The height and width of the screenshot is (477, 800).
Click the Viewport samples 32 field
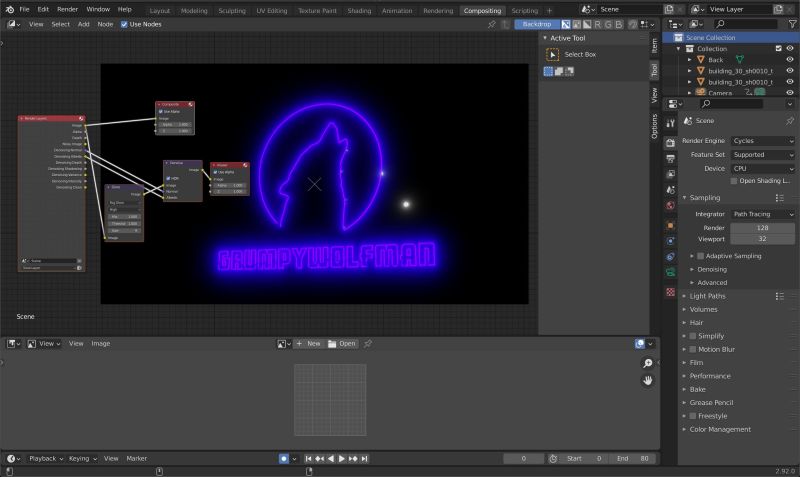pyautogui.click(x=763, y=239)
